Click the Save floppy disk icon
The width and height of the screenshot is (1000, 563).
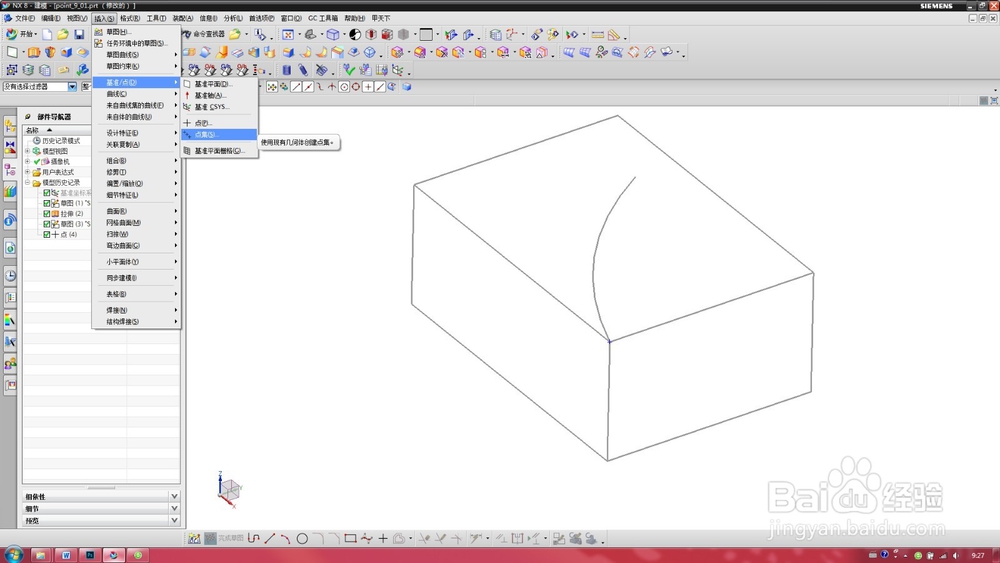point(79,34)
